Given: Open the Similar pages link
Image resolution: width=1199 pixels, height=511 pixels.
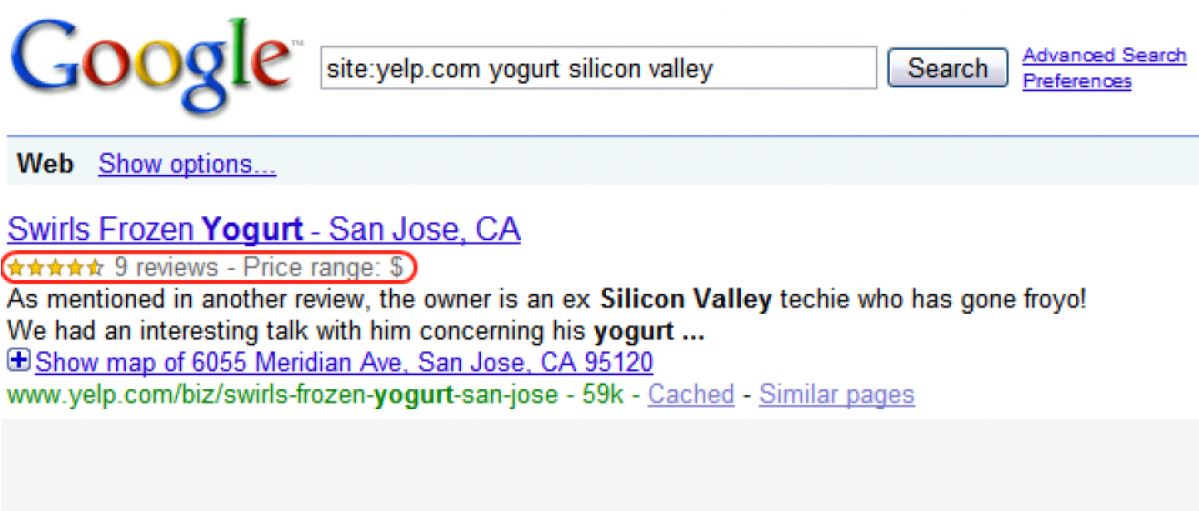Looking at the screenshot, I should tap(837, 395).
